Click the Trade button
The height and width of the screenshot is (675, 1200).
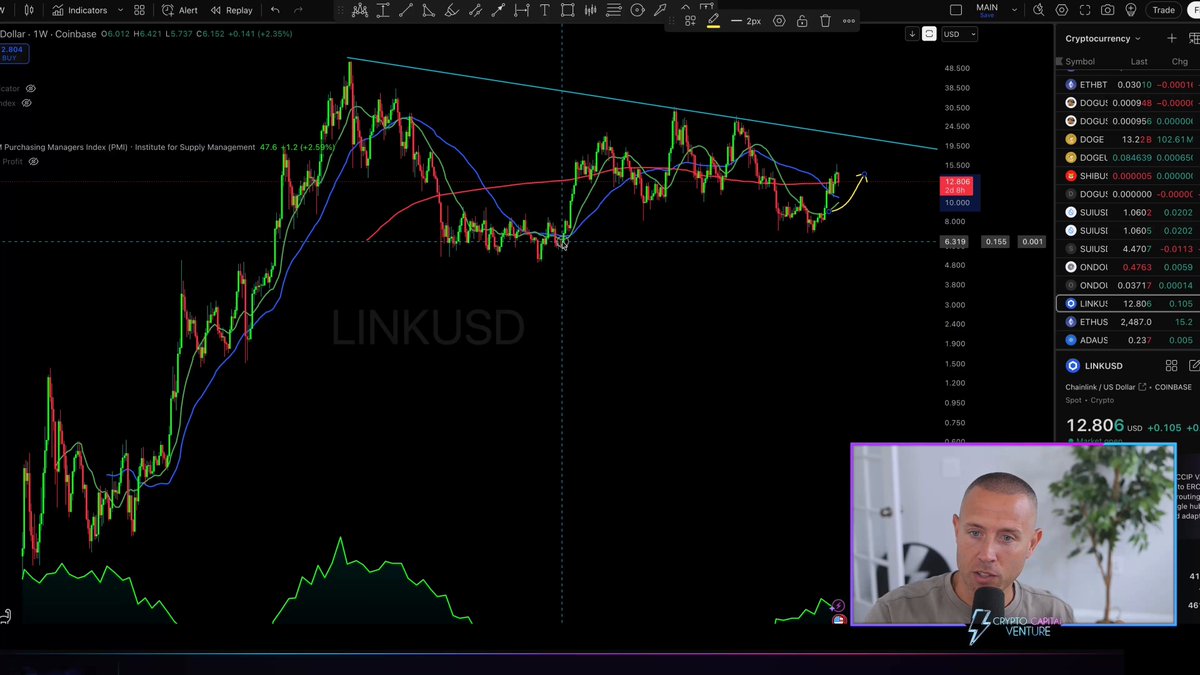(x=1164, y=10)
